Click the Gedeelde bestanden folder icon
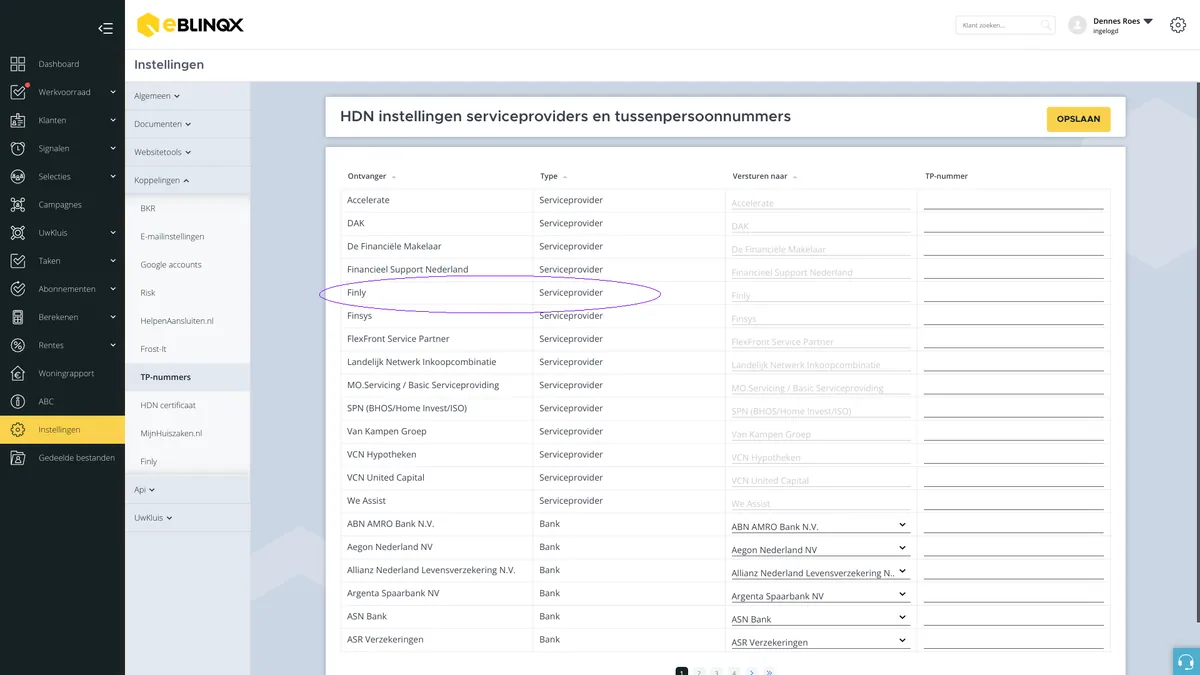 coord(18,458)
